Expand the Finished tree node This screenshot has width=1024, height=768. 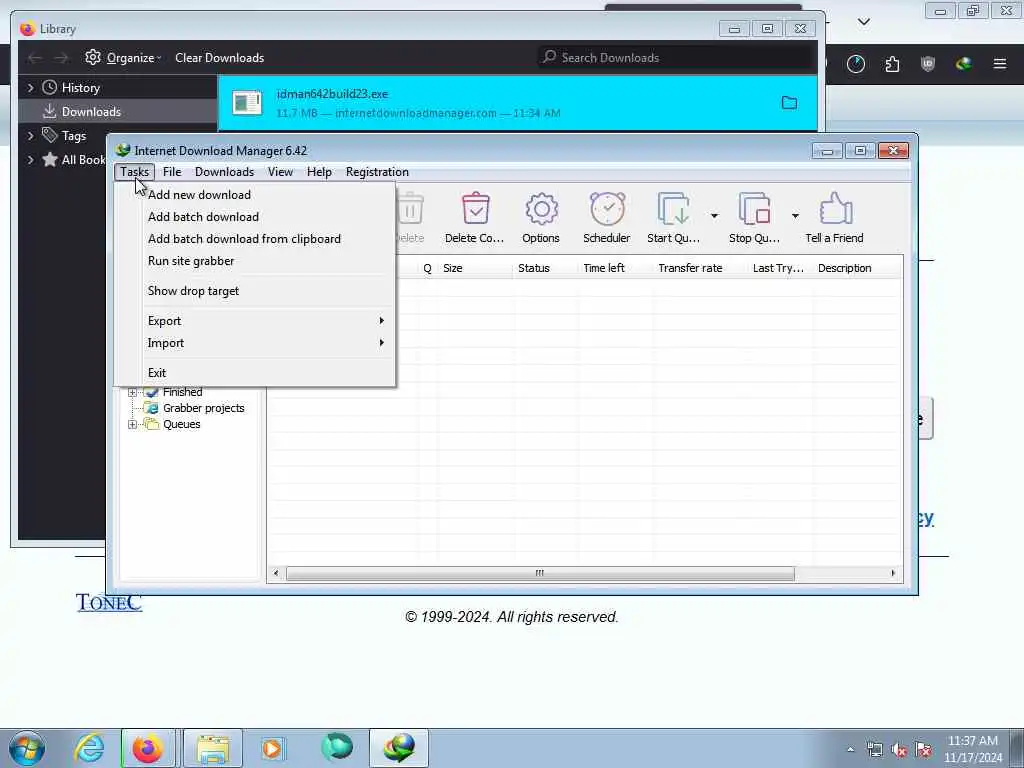click(x=133, y=392)
